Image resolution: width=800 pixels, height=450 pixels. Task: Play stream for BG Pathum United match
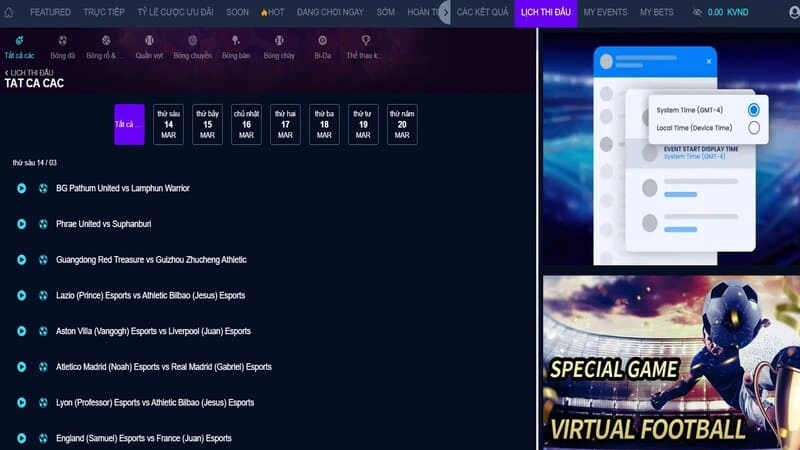point(21,188)
